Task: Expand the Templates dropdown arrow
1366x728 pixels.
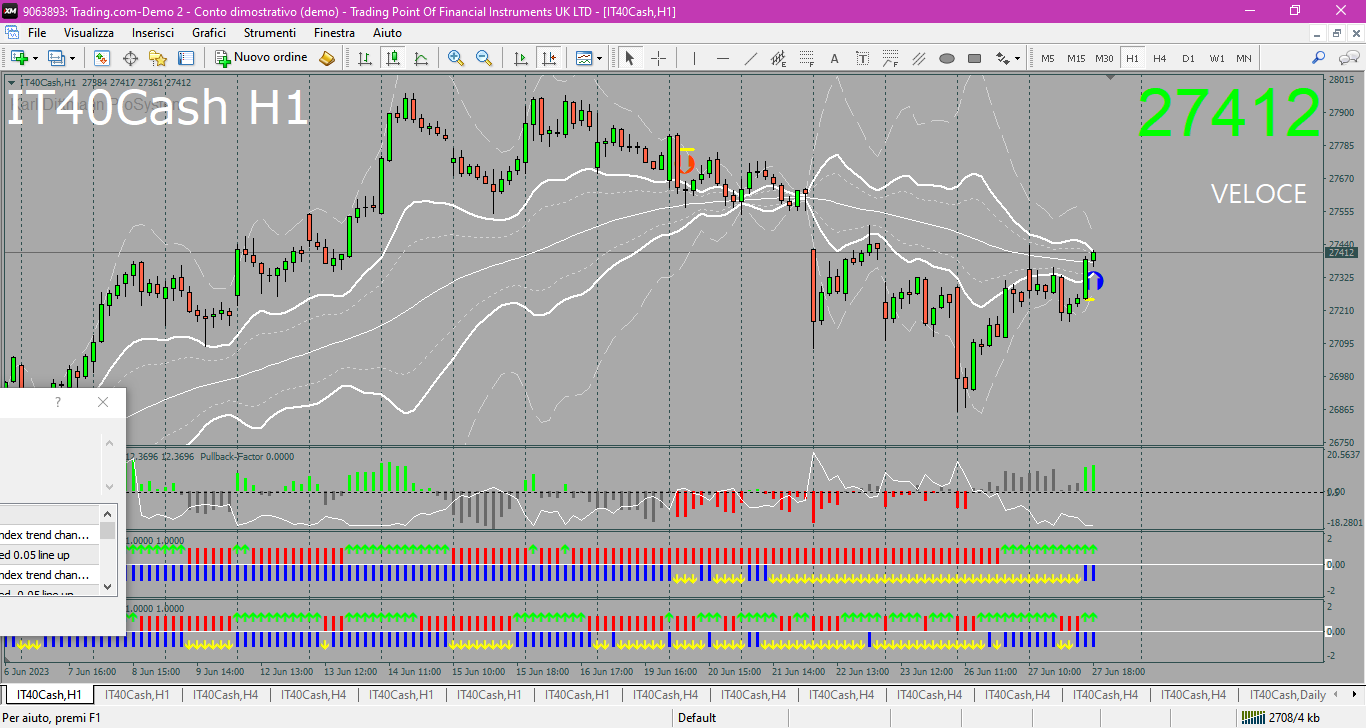Action: (x=600, y=58)
